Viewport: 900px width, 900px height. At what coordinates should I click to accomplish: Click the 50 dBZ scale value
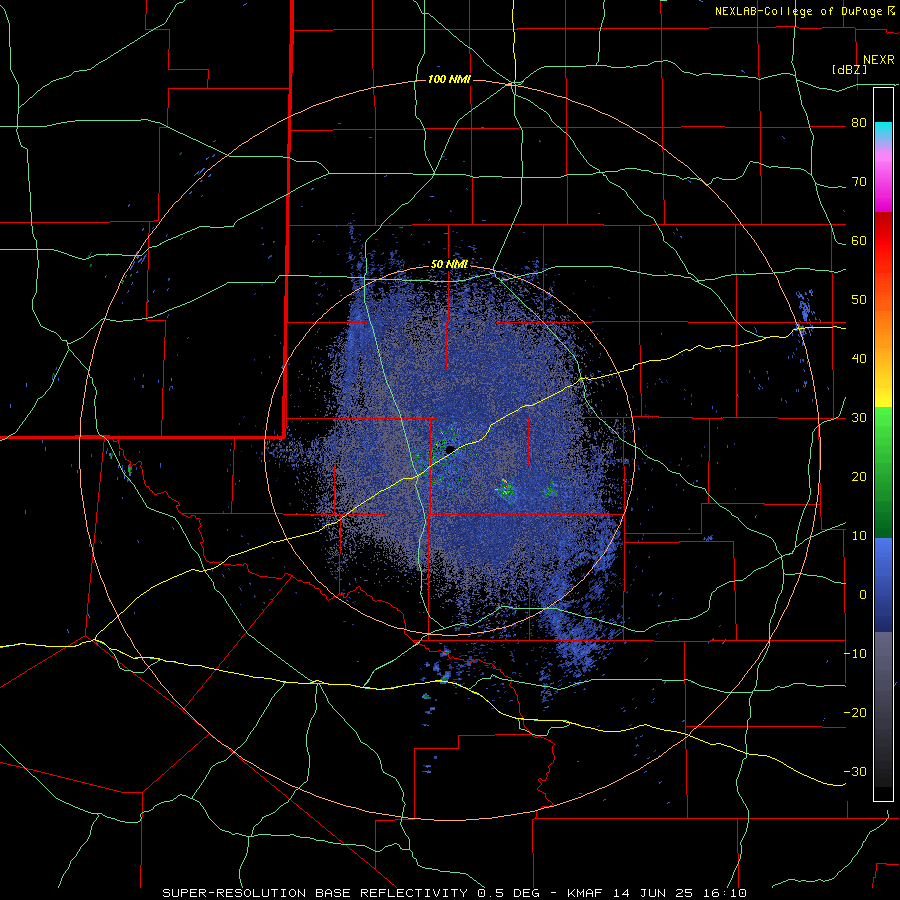tap(859, 300)
